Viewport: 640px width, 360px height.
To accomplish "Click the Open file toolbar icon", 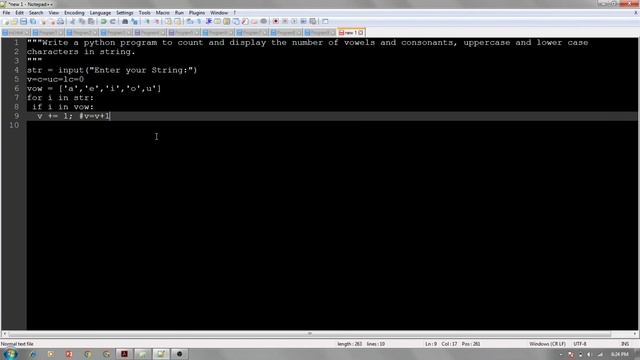I will pyautogui.click(x=14, y=21).
